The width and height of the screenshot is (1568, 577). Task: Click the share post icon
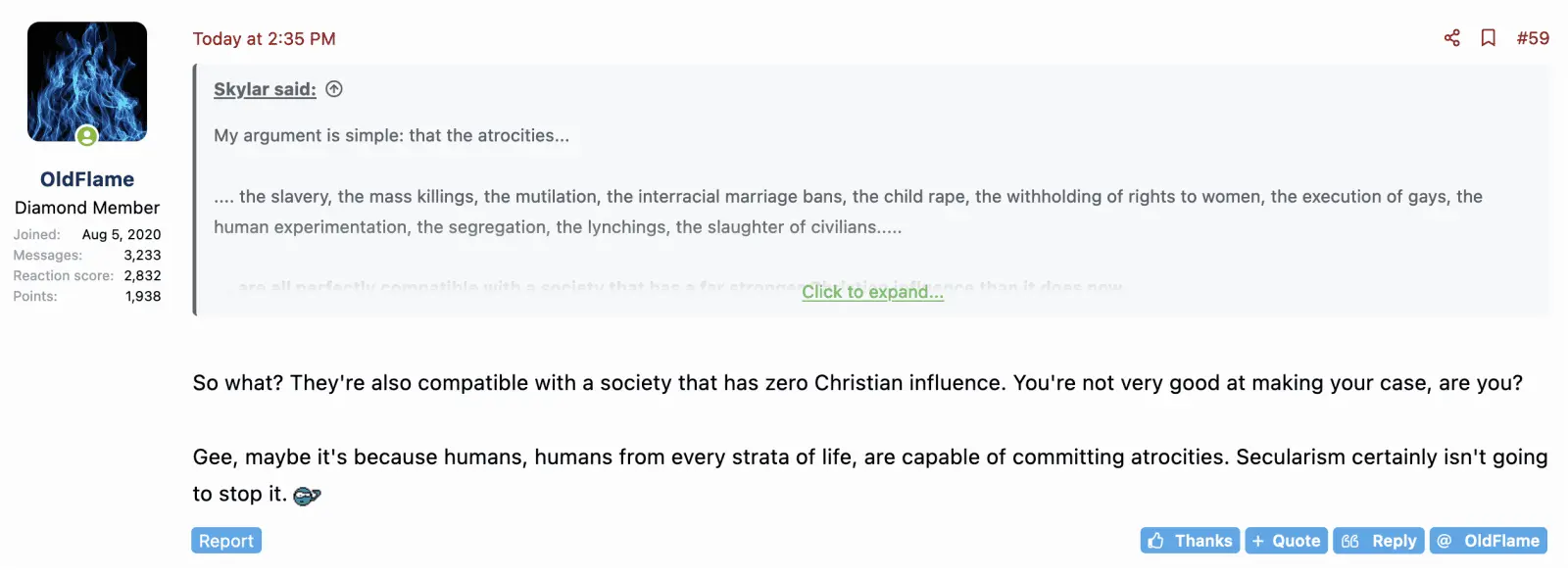[x=1451, y=38]
